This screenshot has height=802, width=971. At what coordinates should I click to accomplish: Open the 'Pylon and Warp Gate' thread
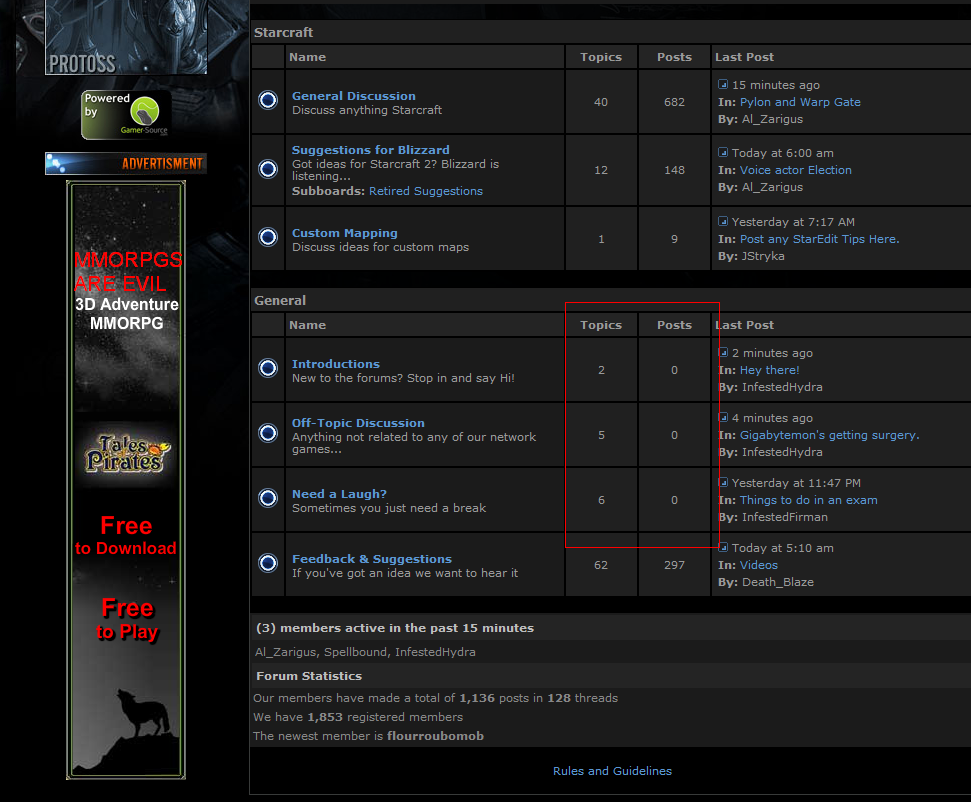pyautogui.click(x=800, y=102)
